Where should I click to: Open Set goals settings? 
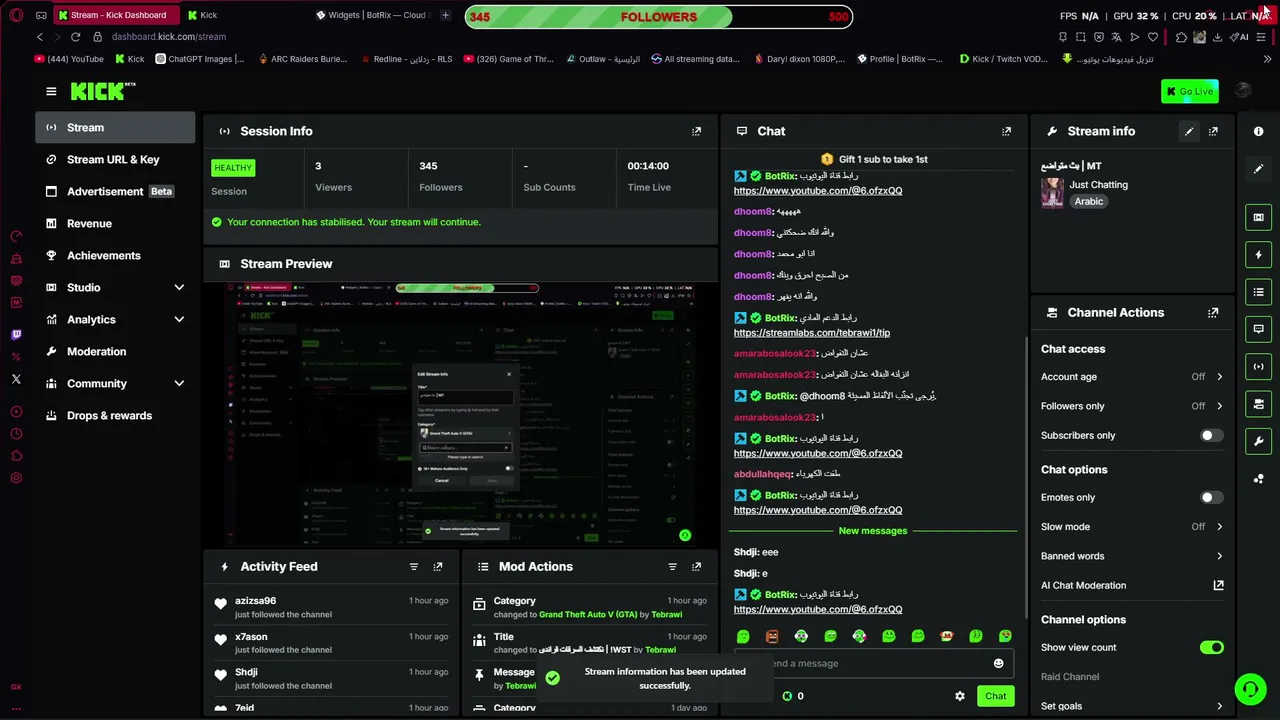pos(1132,706)
